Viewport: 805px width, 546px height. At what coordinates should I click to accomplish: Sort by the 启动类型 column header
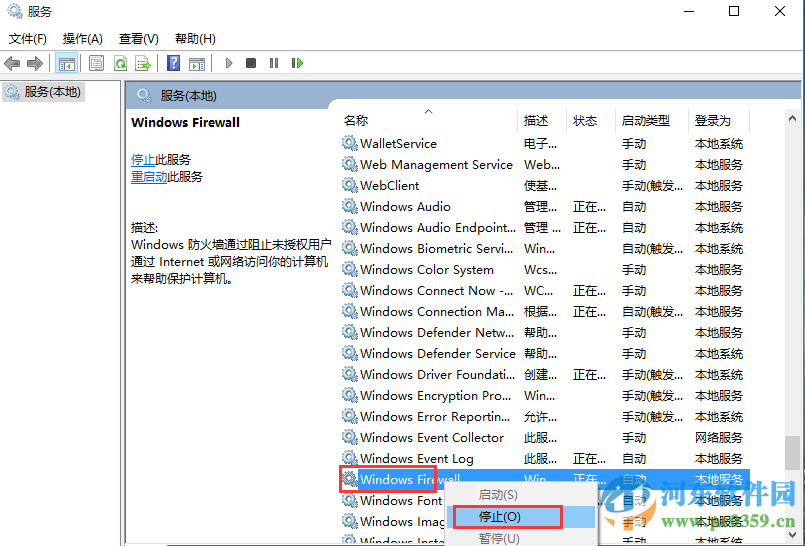pyautogui.click(x=651, y=121)
